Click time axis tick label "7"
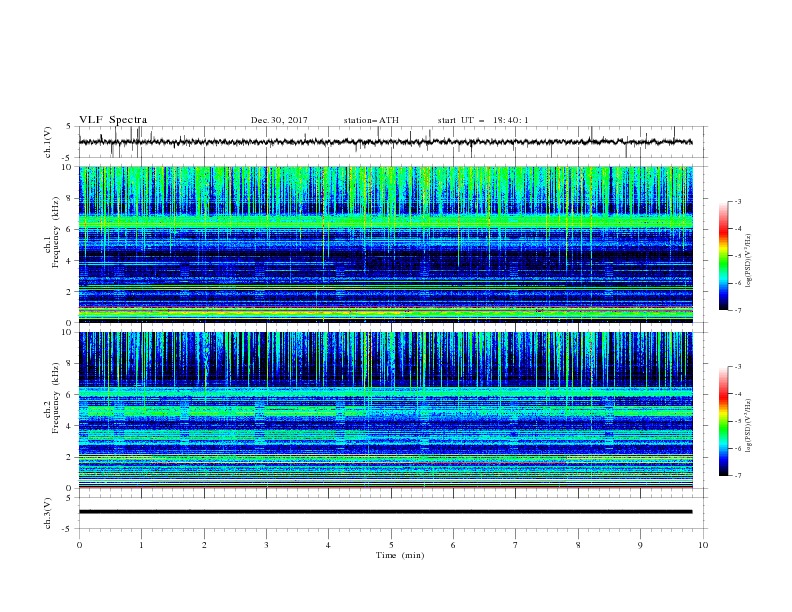This screenshot has height=612, width=792. coord(516,545)
